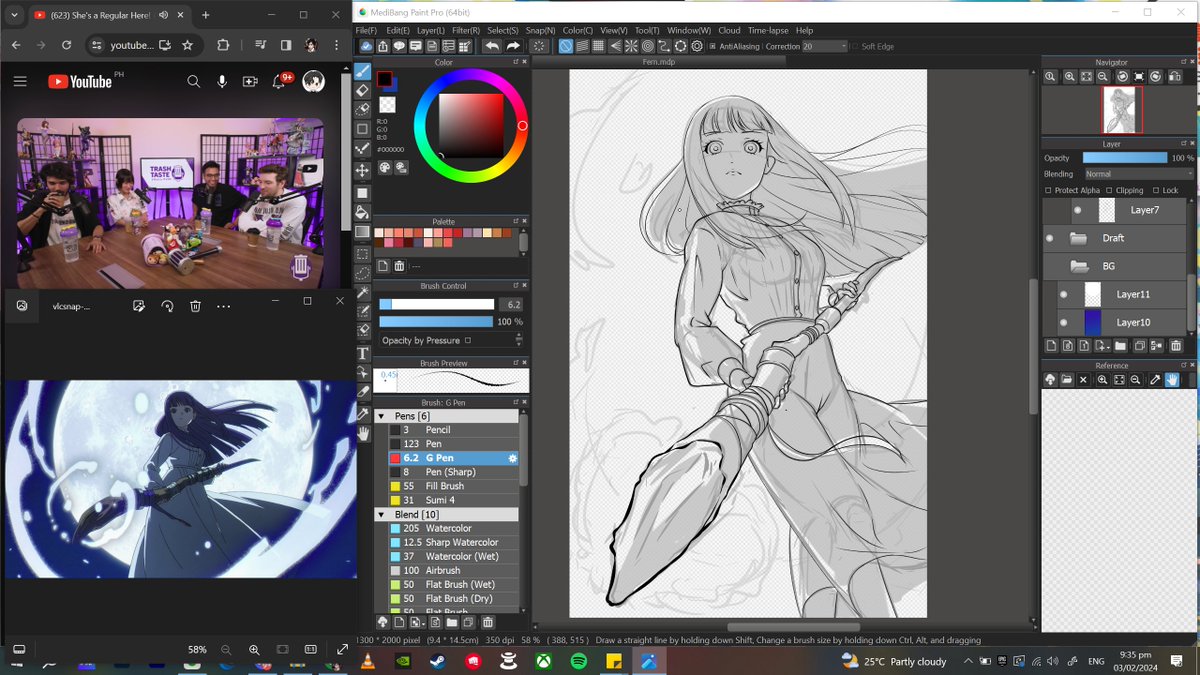This screenshot has height=675, width=1200.
Task: Select the Eraser tool
Action: [x=363, y=90]
